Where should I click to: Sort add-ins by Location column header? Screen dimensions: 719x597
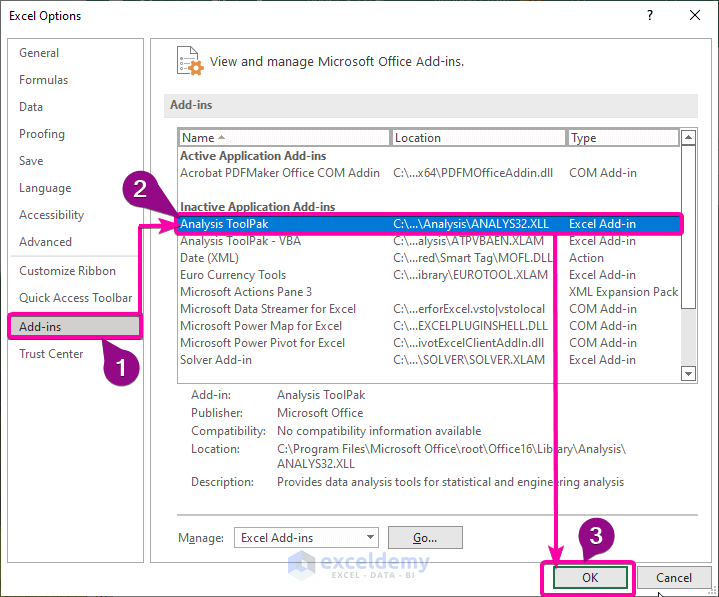pos(478,138)
